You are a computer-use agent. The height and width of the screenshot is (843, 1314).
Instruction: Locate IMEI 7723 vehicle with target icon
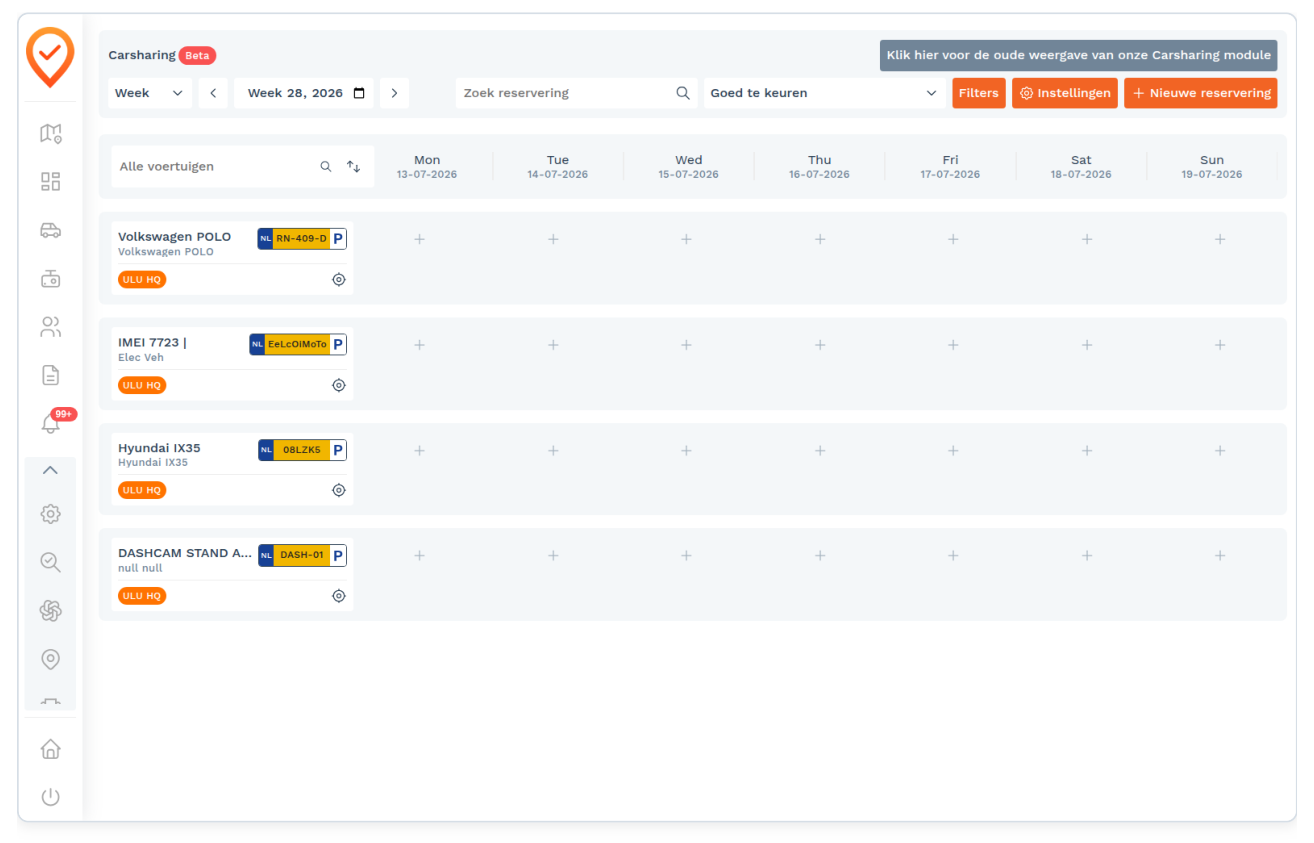tap(339, 385)
